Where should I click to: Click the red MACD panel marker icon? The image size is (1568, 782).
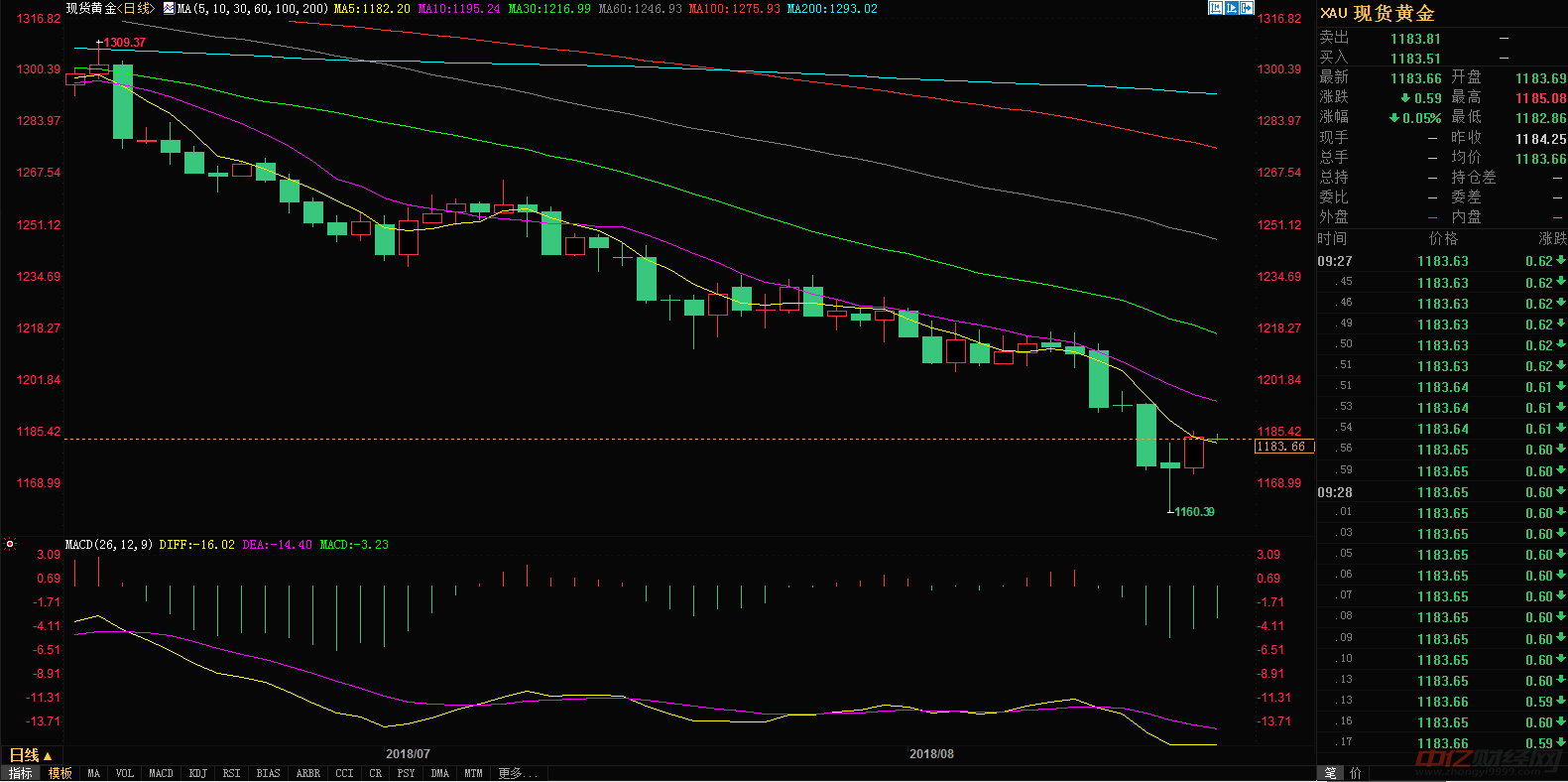click(10, 545)
